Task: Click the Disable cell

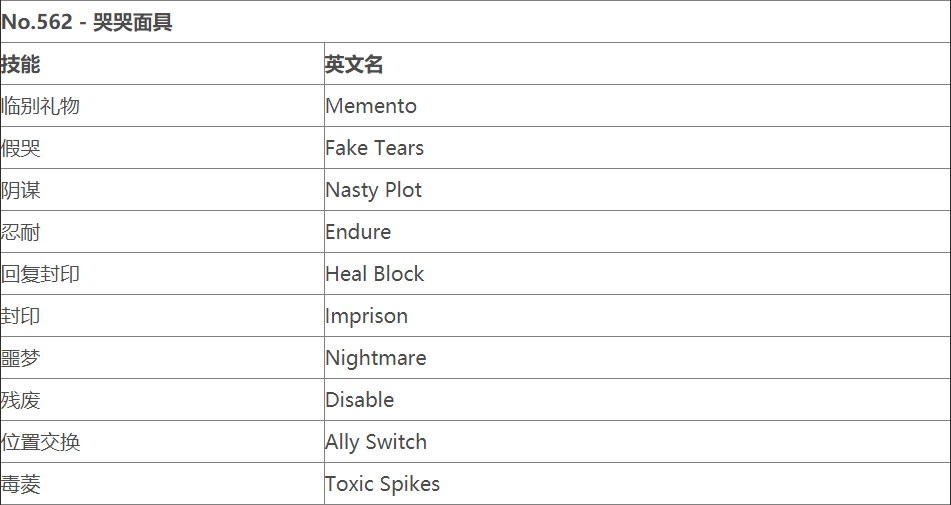Action: point(359,400)
